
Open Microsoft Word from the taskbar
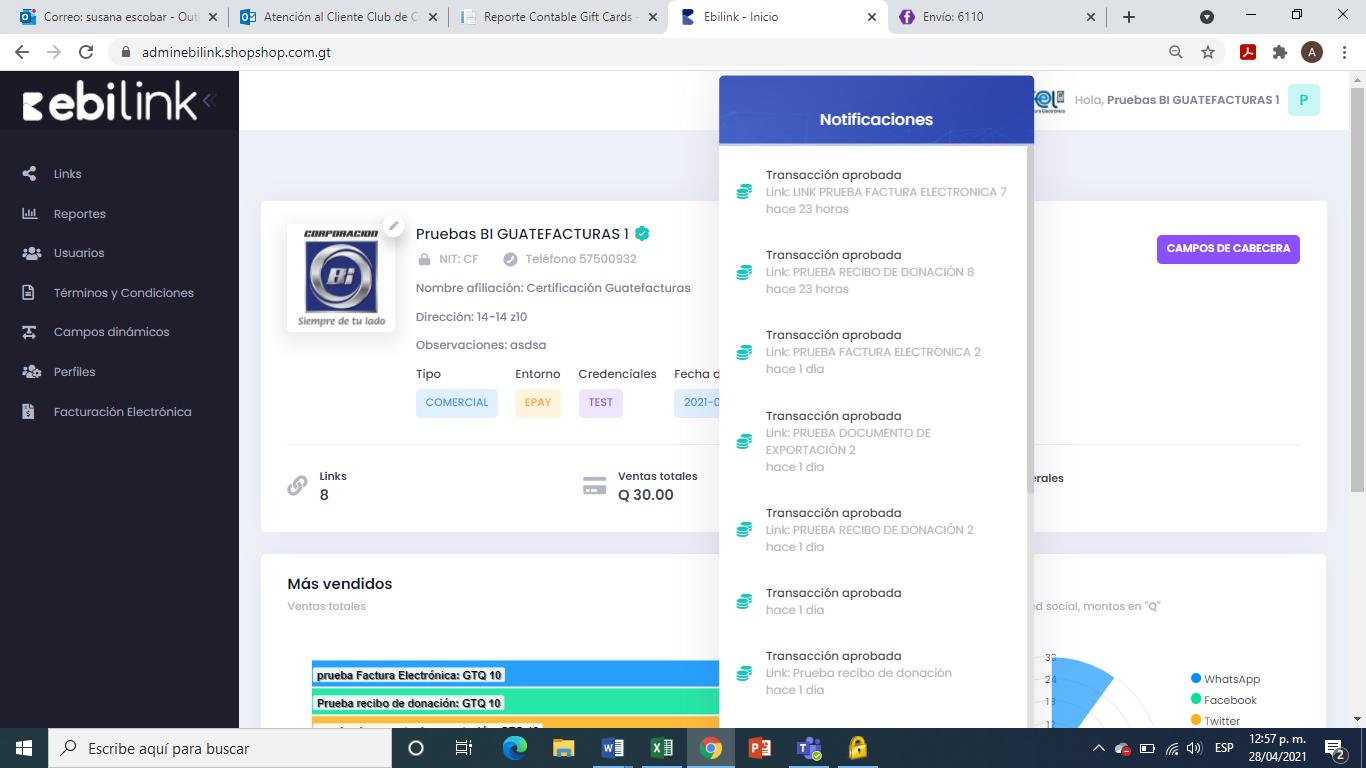tap(613, 748)
